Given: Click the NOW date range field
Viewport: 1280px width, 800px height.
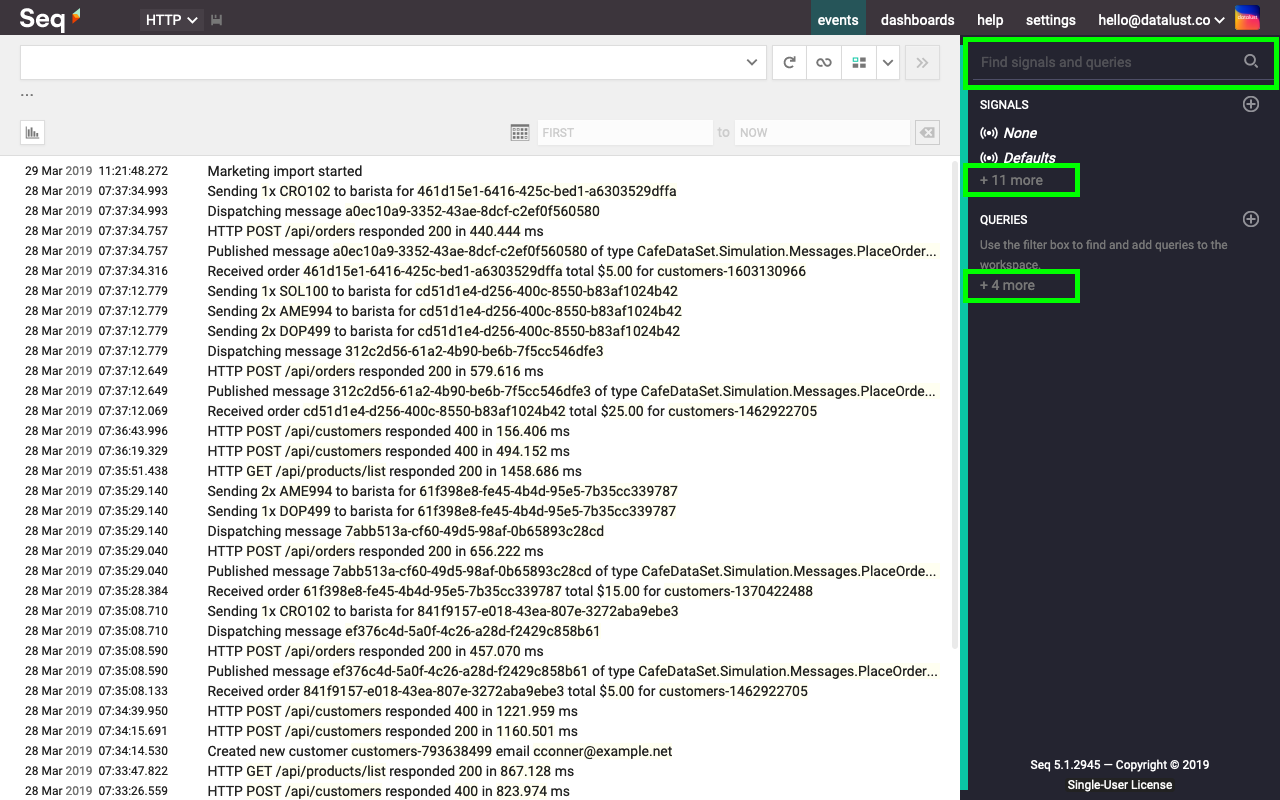Looking at the screenshot, I should (x=822, y=132).
